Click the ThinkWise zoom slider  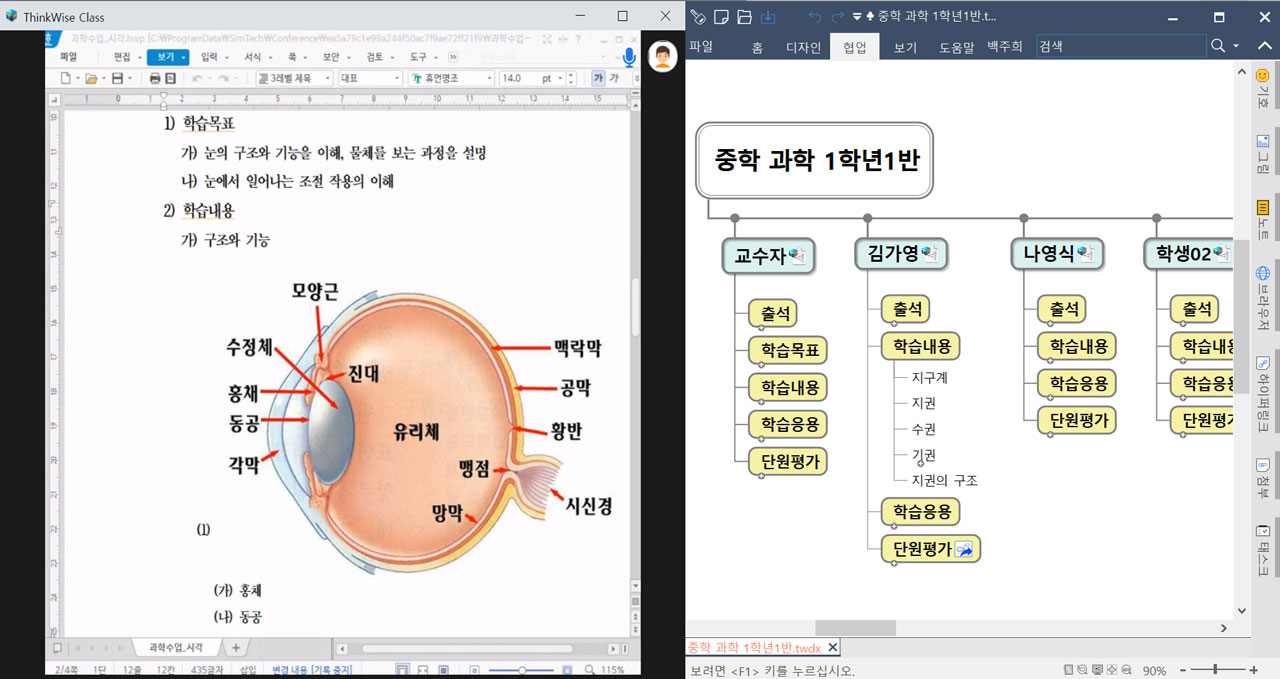click(1218, 670)
